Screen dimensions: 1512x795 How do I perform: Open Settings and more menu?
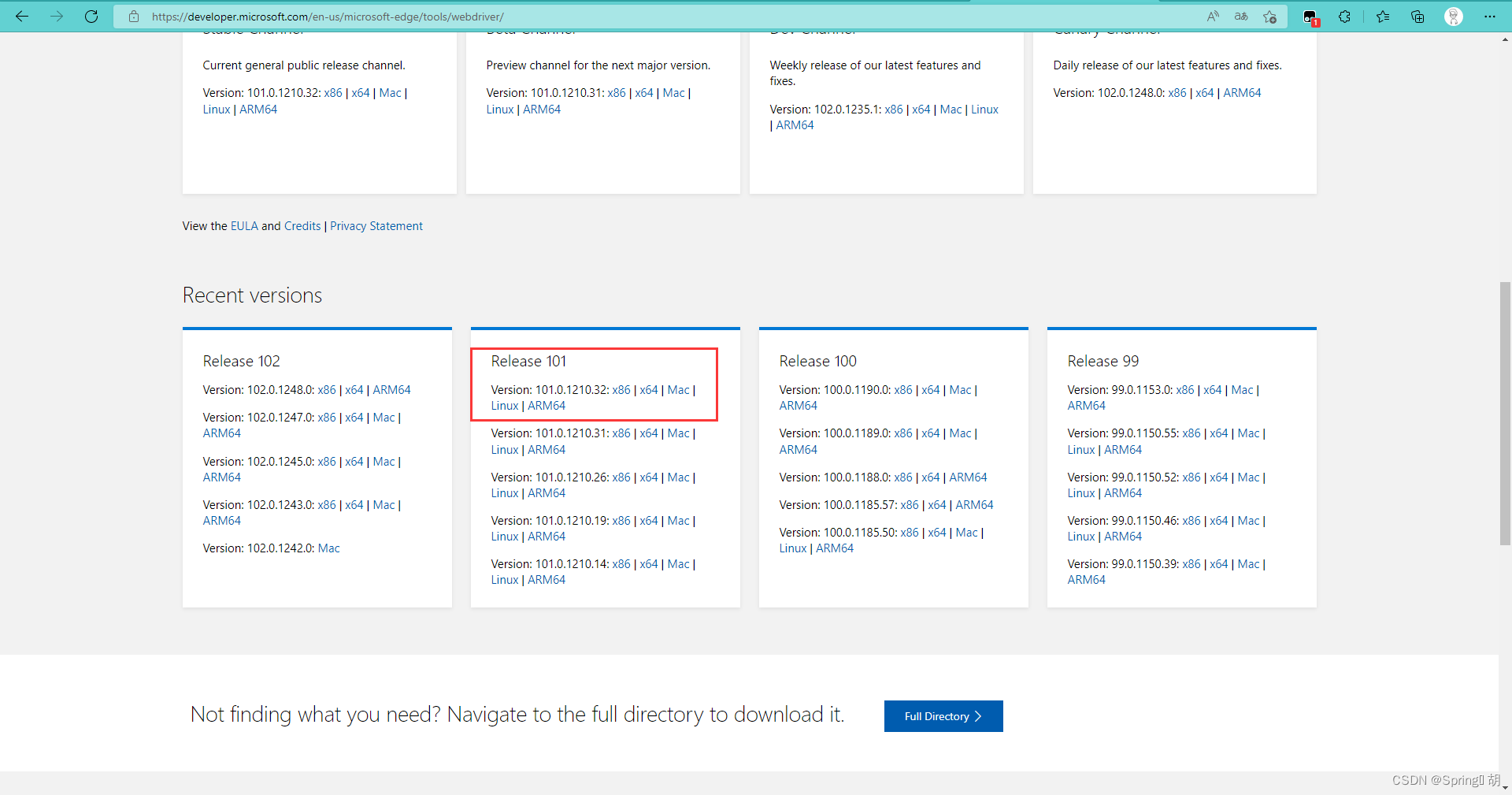click(1490, 17)
